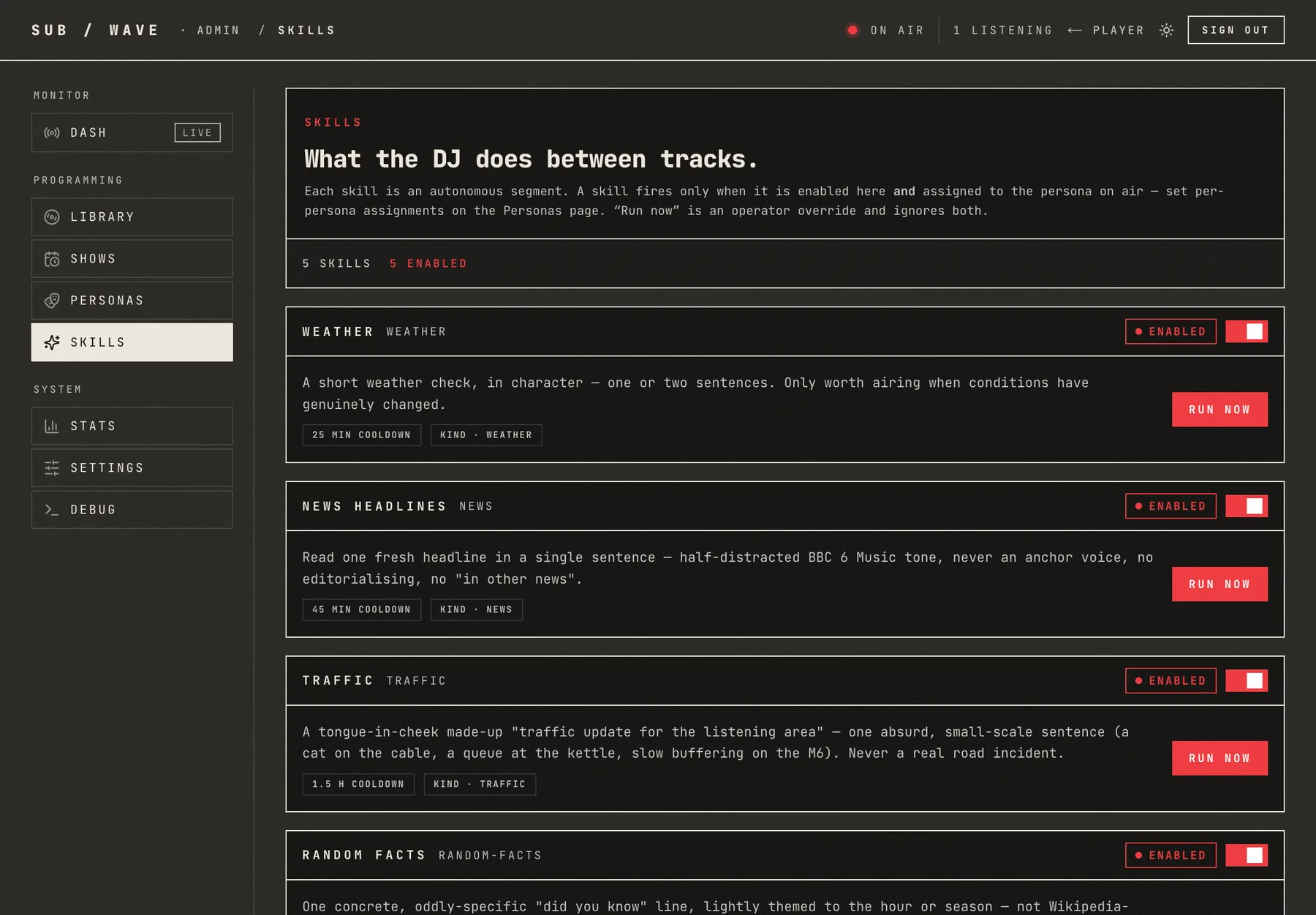Screen dimensions: 1316x915
Task: Disable the Traffic skill toggle
Action: click(1247, 681)
